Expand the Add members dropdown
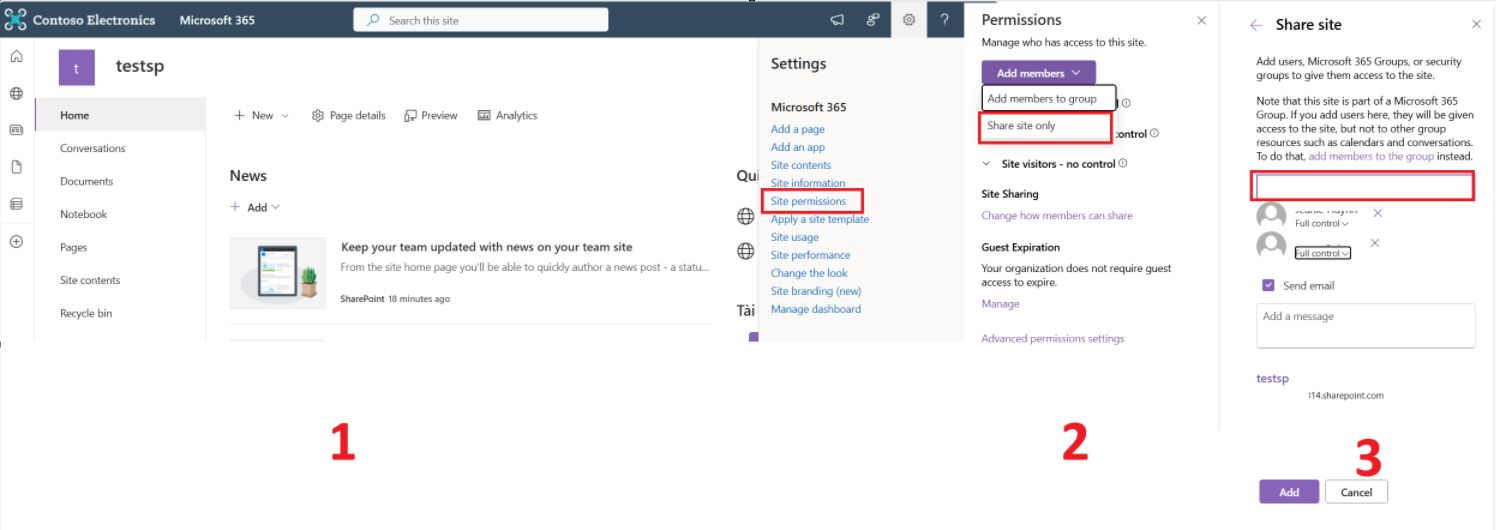The height and width of the screenshot is (530, 1496). [x=1038, y=73]
